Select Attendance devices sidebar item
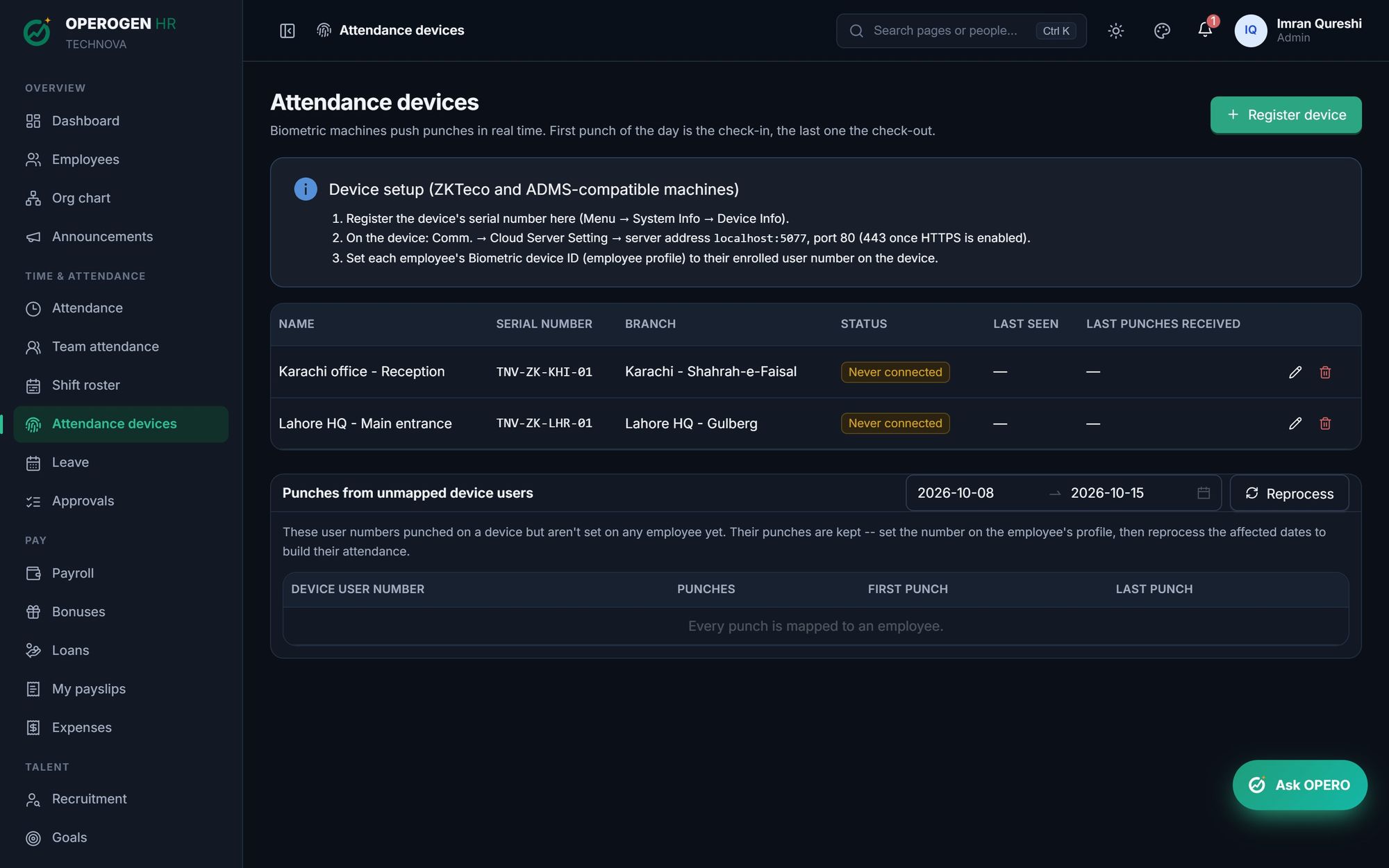1389x868 pixels. pos(121,424)
